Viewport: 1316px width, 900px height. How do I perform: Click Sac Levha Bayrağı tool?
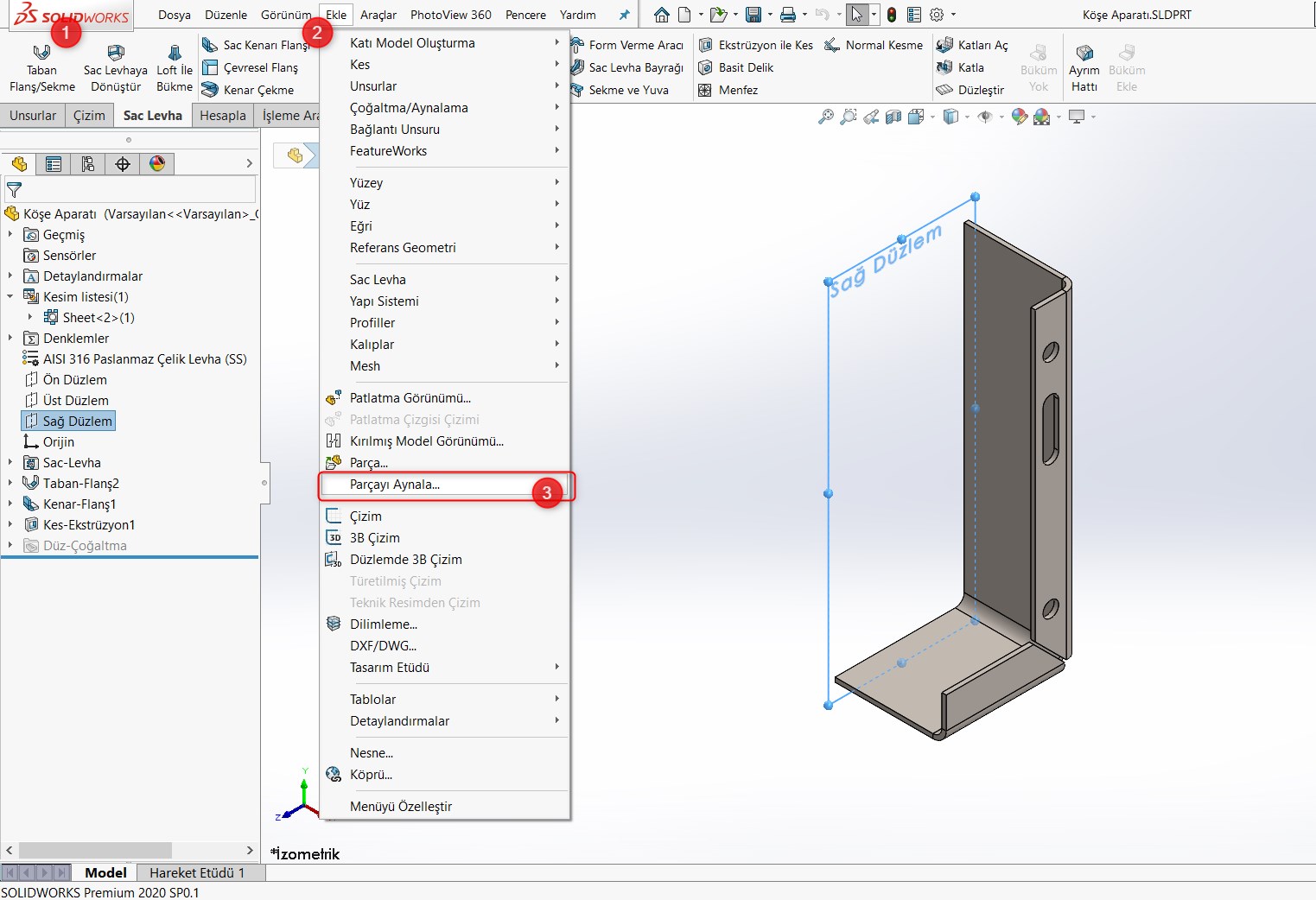point(627,67)
